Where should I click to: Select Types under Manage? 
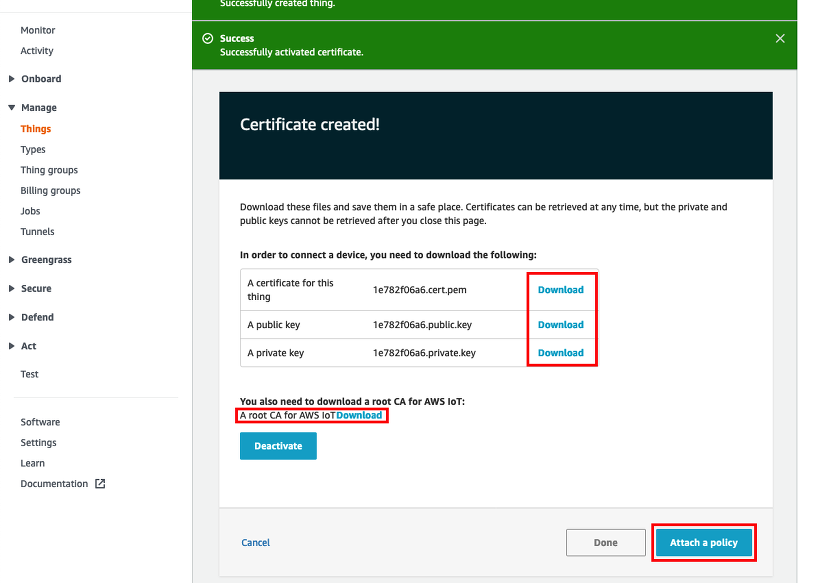coord(33,150)
